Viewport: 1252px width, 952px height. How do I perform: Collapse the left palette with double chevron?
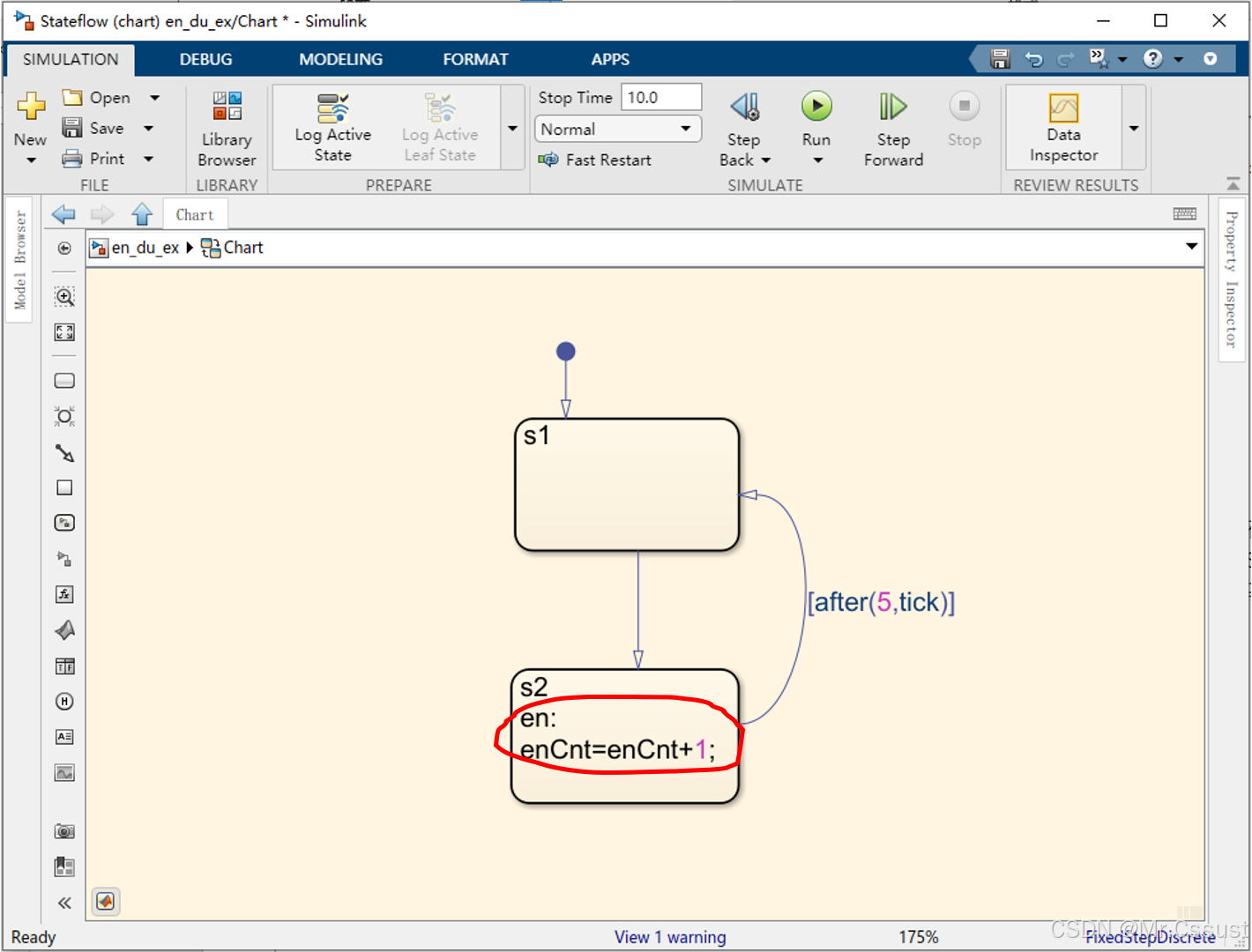[x=64, y=903]
